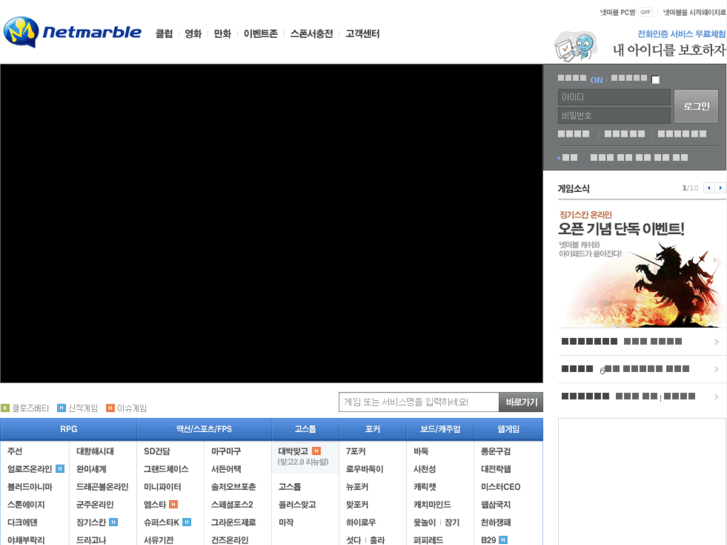Open the top news row with its chevron
Image resolution: width=727 pixels, height=545 pixels.
tap(716, 342)
